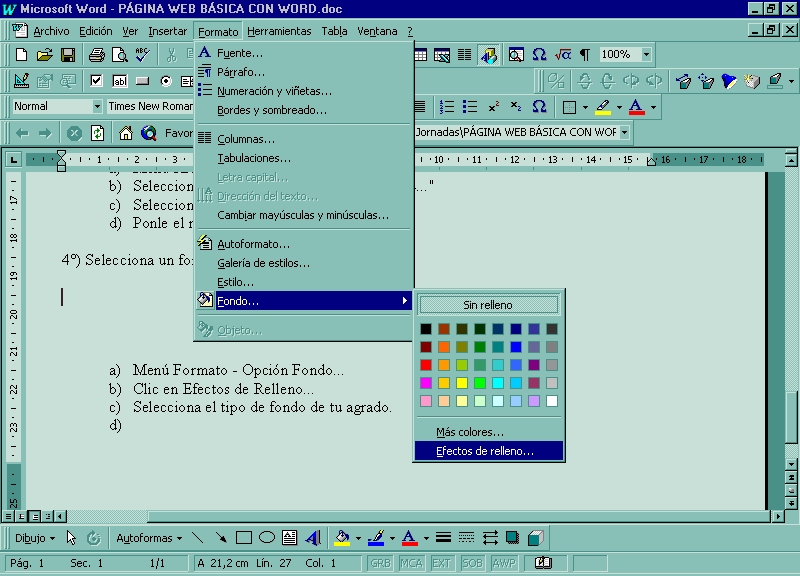Click the Sin relleno option

[x=489, y=302]
